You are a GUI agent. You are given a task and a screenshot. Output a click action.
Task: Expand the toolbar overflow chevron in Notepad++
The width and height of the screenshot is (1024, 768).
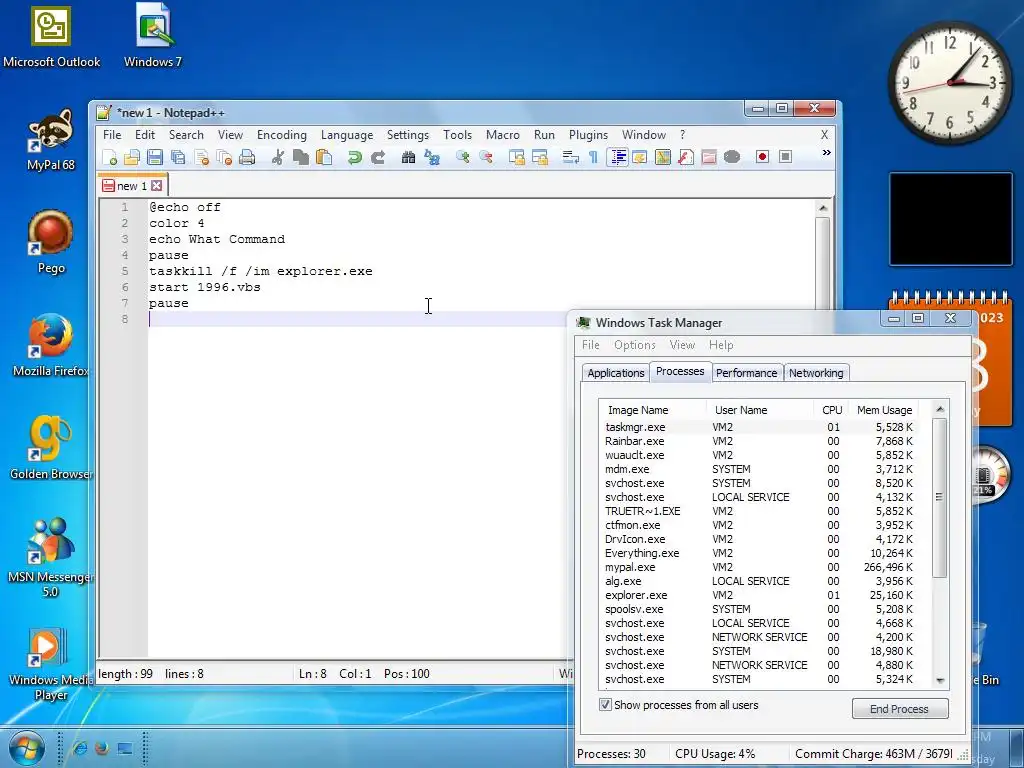826,153
